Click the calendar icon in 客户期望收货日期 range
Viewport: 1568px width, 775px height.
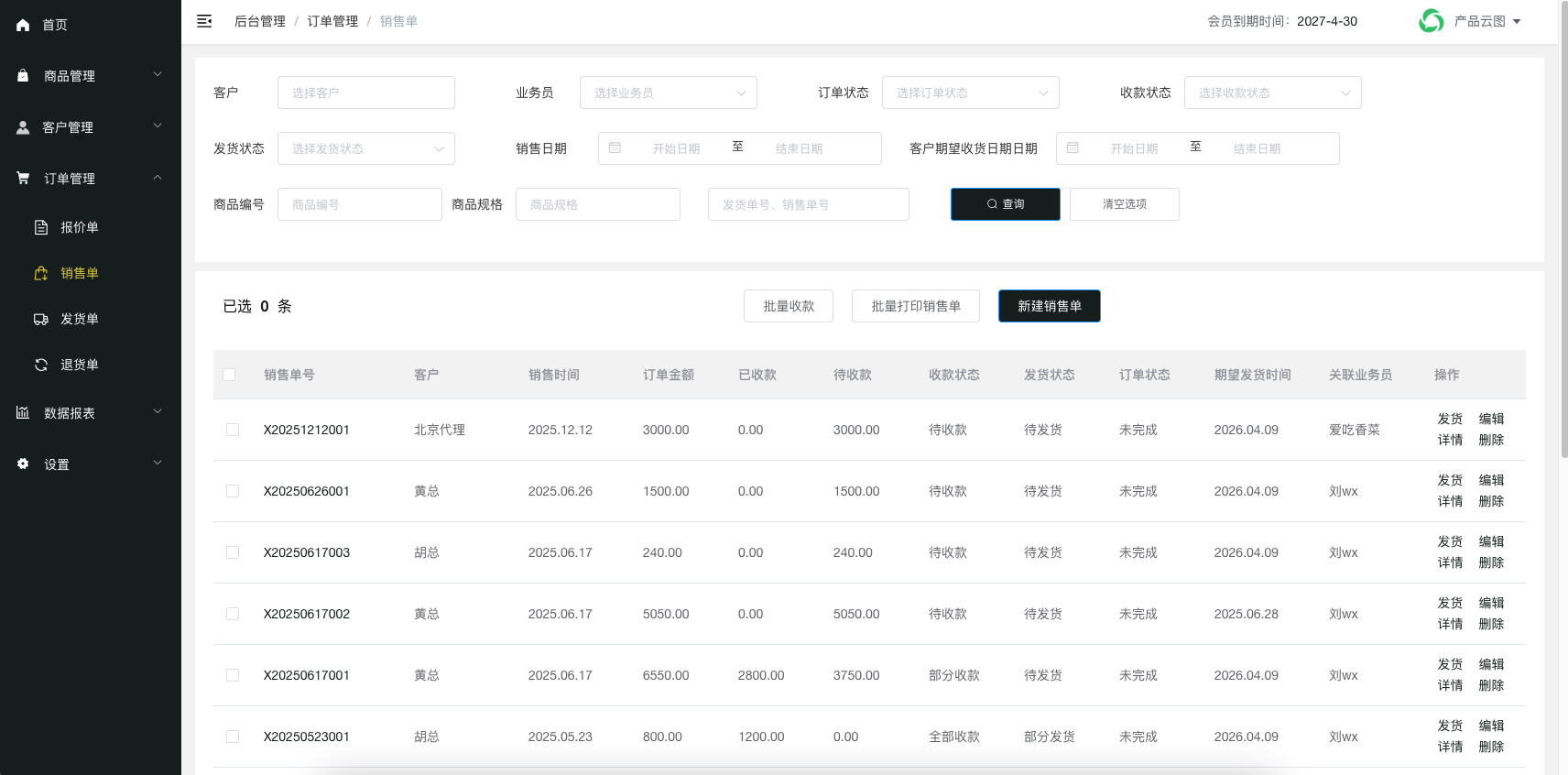coord(1073,147)
